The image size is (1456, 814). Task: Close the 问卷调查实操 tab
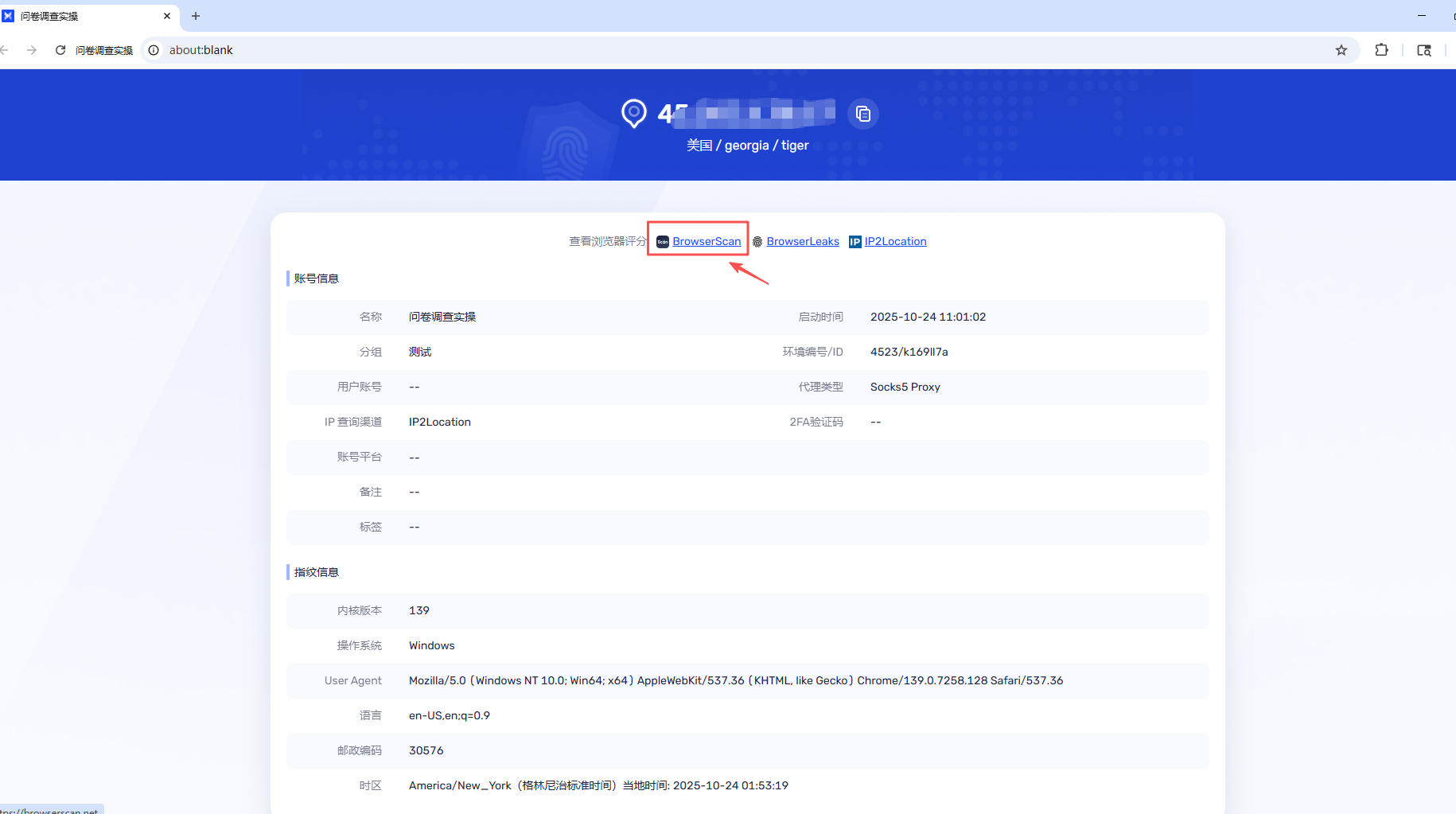167,16
